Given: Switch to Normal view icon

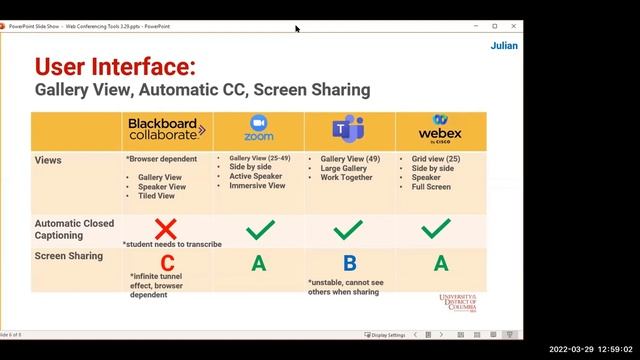Looking at the screenshot, I should pyautogui.click(x=461, y=335).
